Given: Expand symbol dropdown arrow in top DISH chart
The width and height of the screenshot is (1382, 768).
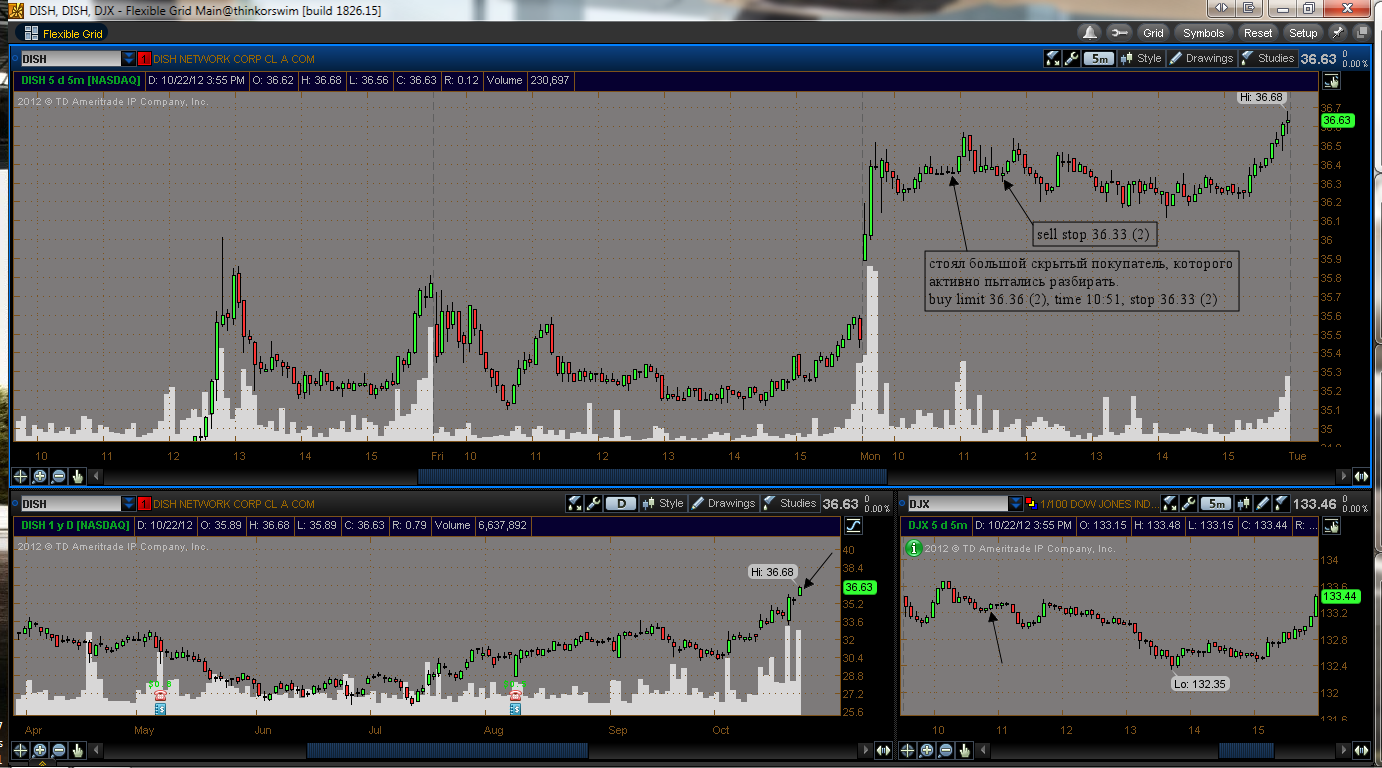Looking at the screenshot, I should 128,58.
